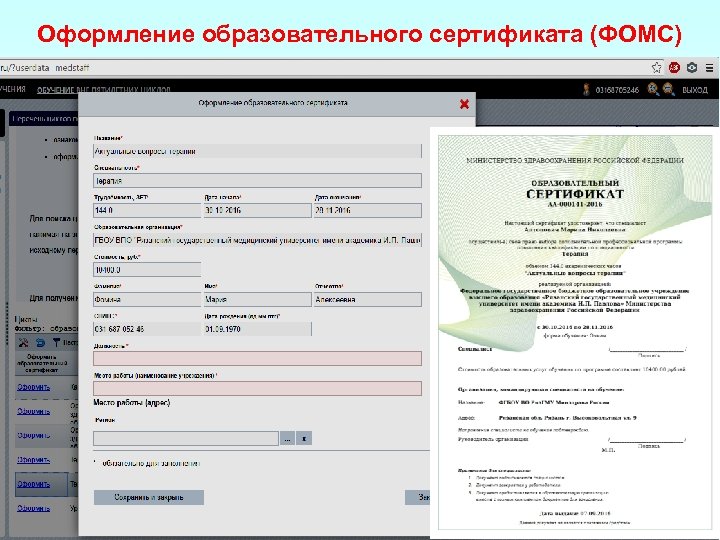This screenshot has height=540, width=720.
Task: Click the 'Оформить образовательный сертификат' column header
Action: tap(41, 363)
